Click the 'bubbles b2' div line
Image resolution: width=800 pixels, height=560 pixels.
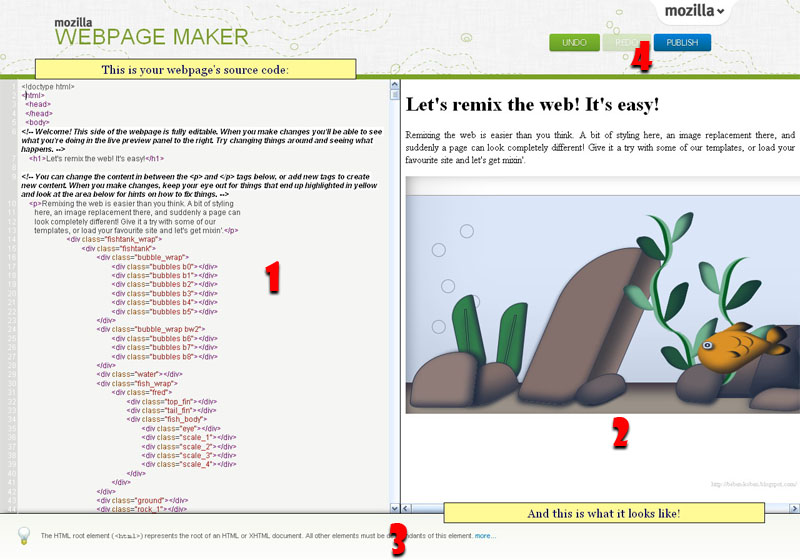165,285
